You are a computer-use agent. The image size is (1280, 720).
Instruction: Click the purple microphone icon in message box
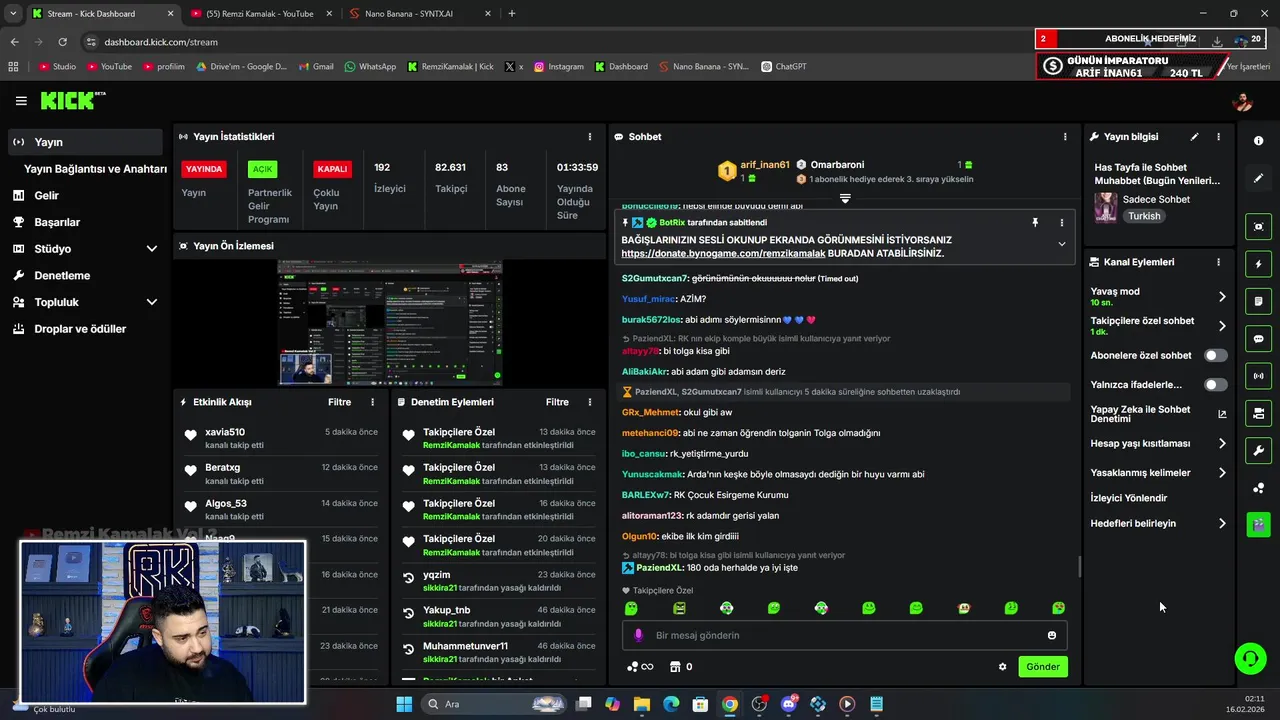tap(638, 635)
